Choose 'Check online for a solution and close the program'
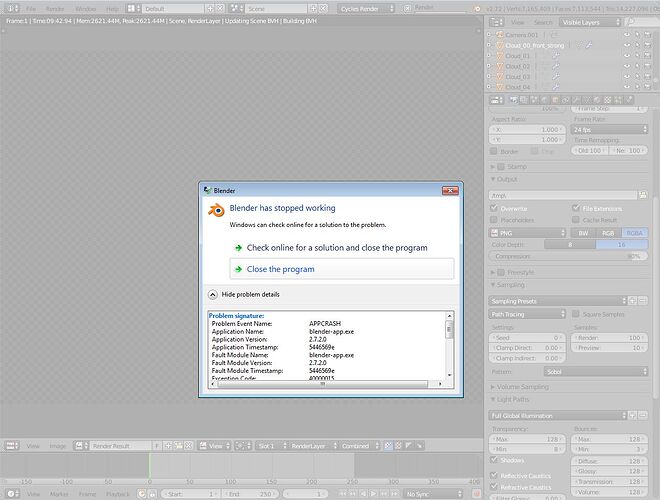660x500 pixels. 337,248
